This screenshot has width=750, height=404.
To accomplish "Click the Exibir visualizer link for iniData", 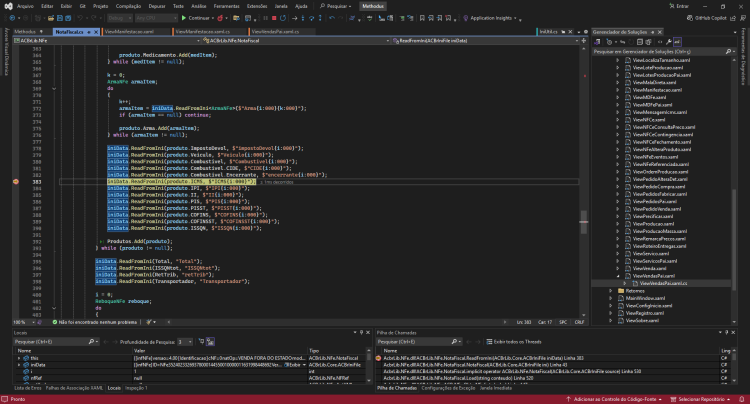I will (292, 365).
